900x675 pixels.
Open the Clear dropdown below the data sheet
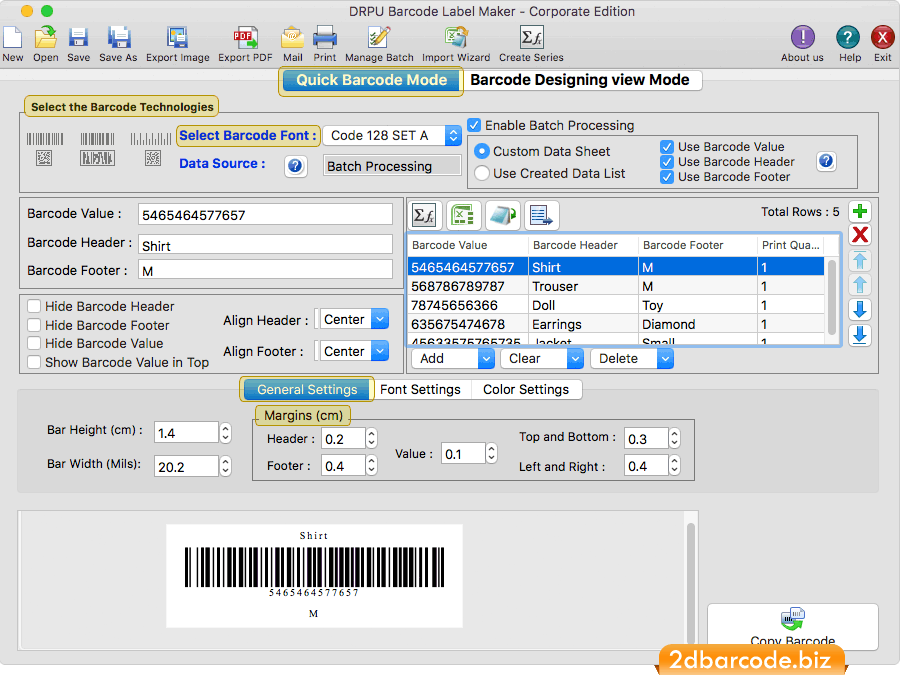point(542,358)
